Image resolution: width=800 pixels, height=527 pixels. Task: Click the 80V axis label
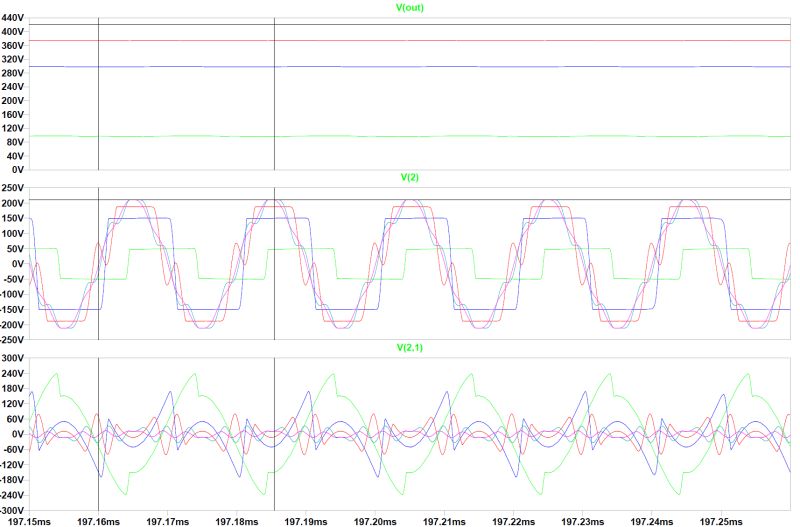[x=15, y=142]
